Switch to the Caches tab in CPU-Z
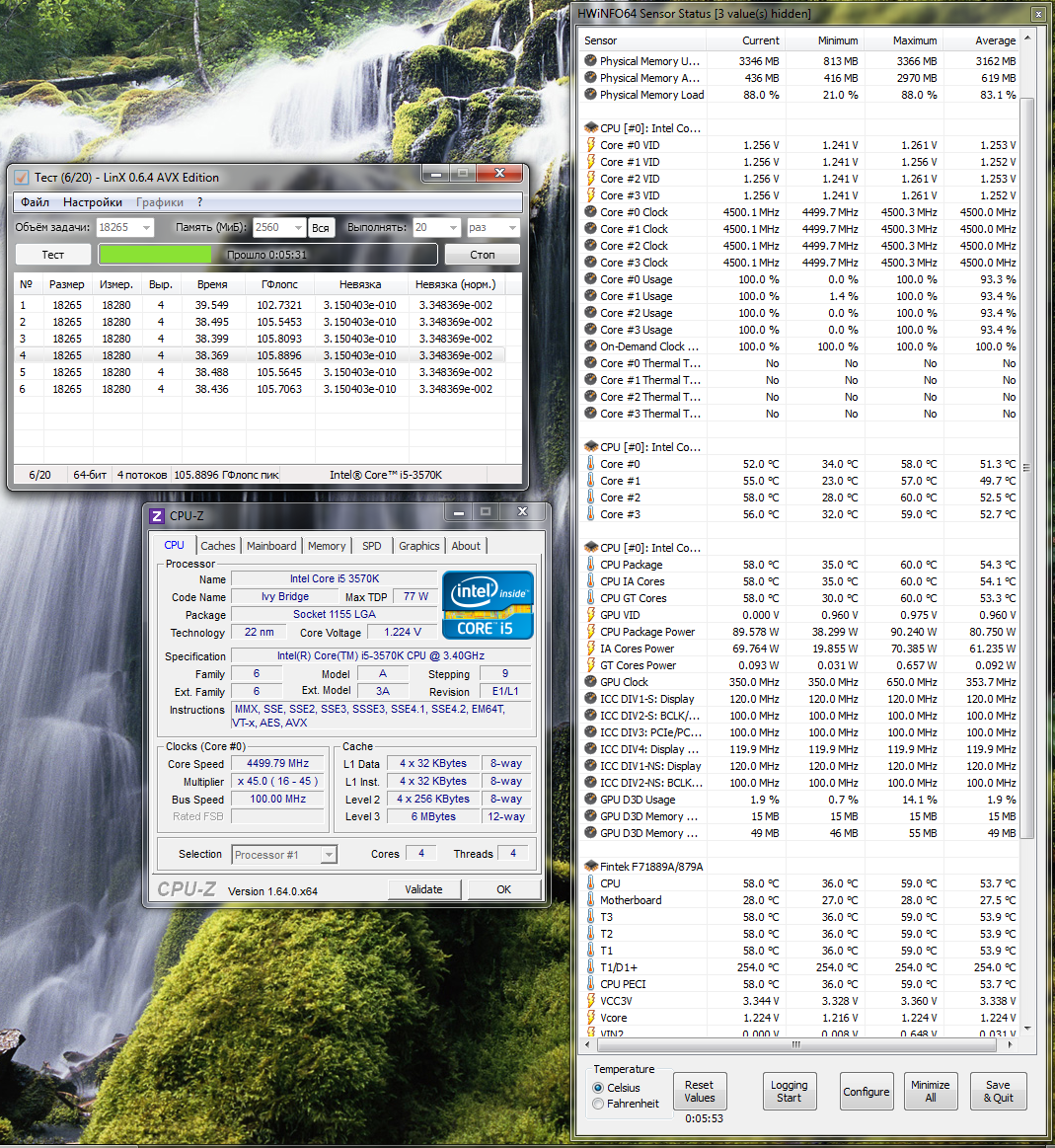The width and height of the screenshot is (1055, 1148). coord(218,546)
